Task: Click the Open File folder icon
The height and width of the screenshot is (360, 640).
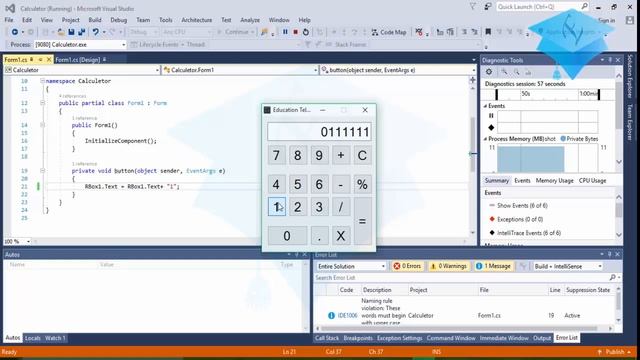Action: coord(61,32)
